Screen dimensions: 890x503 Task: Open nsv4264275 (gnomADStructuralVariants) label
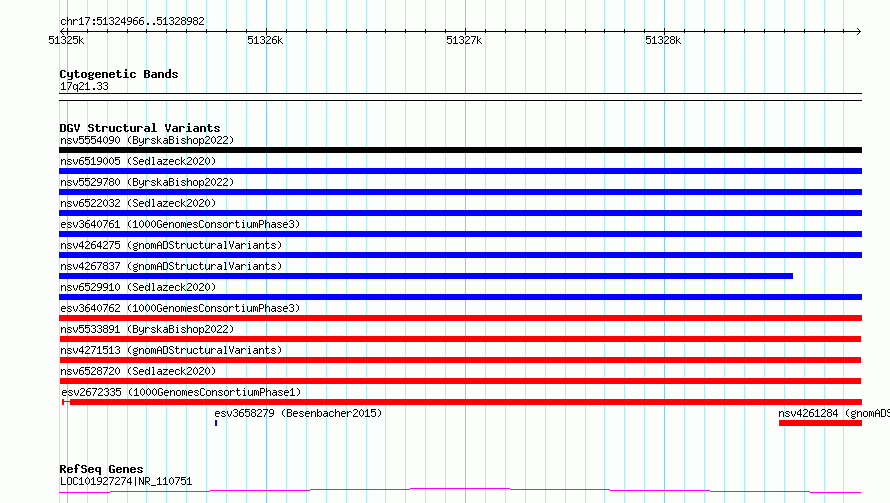(171, 245)
